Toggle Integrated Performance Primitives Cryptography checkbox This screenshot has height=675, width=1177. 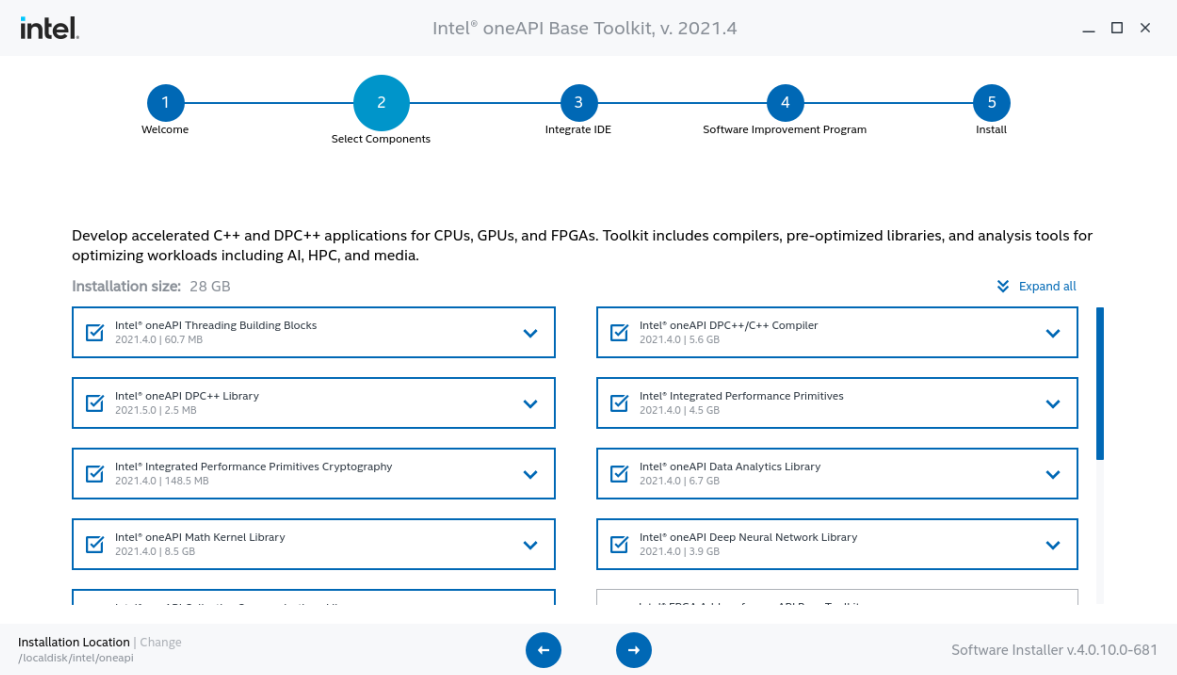[x=95, y=473]
